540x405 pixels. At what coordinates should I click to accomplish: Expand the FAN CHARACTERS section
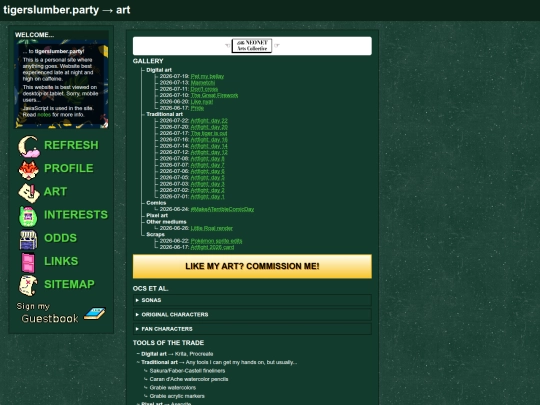(252, 329)
